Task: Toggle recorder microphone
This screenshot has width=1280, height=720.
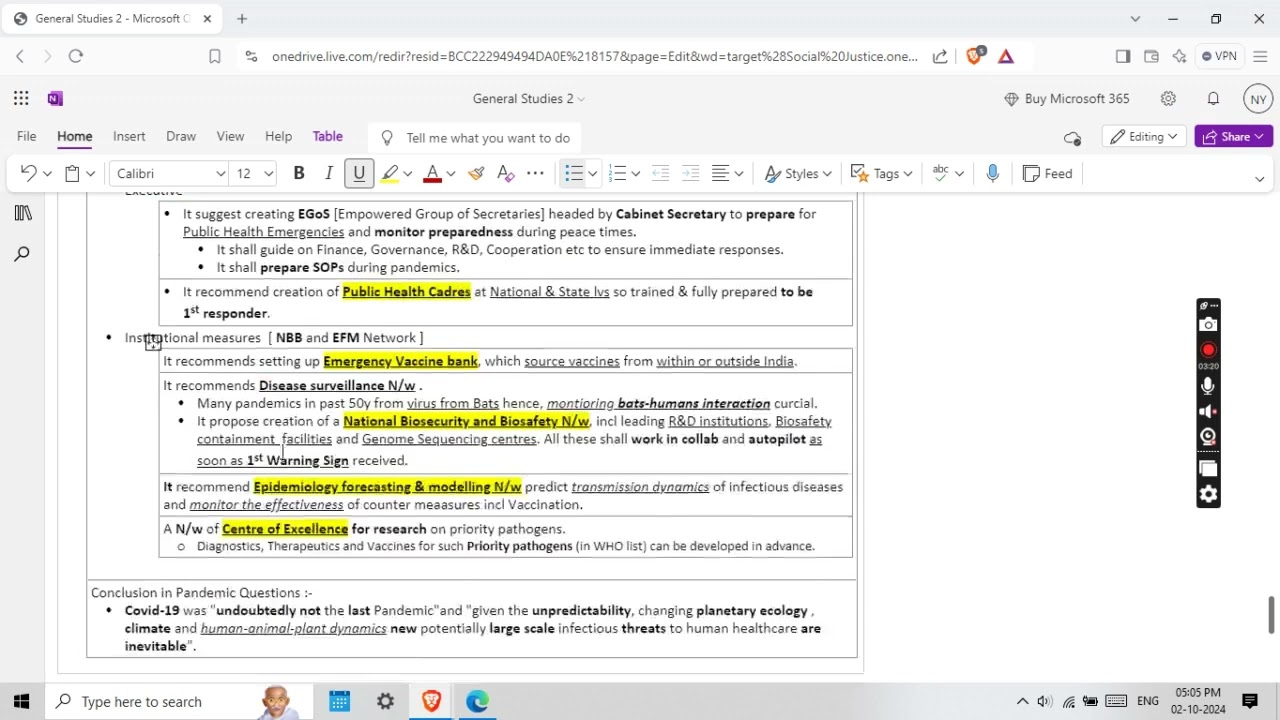Action: coord(1208,386)
